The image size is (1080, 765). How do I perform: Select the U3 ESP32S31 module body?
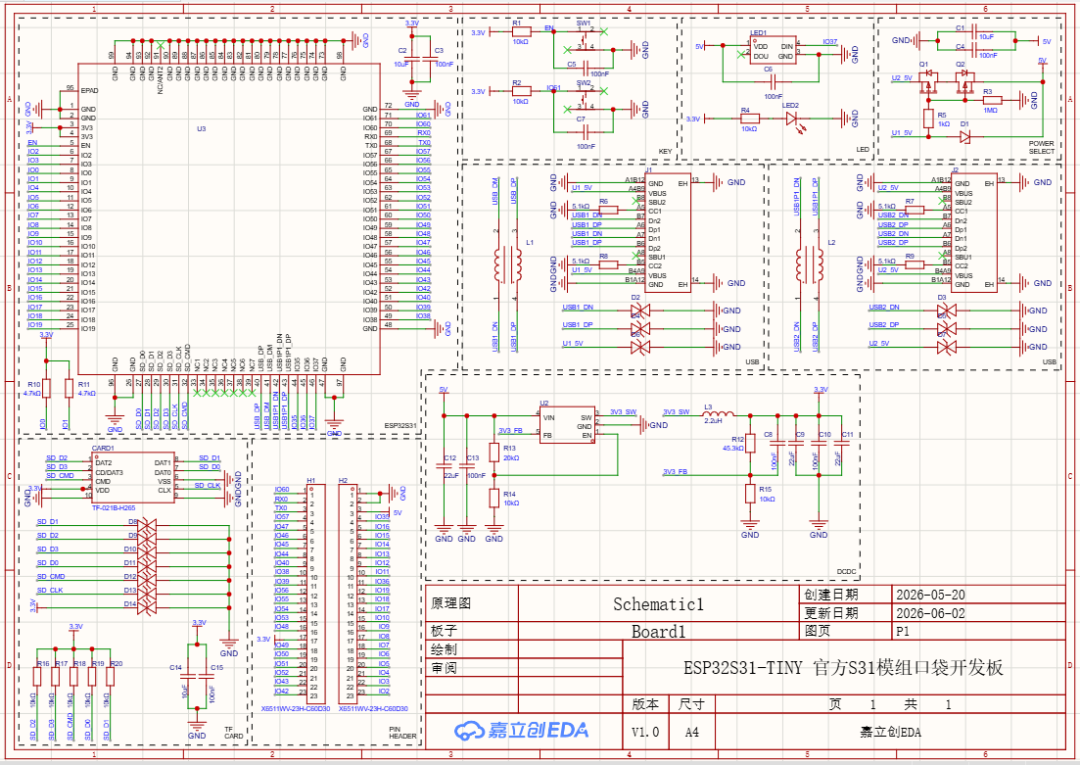tap(229, 220)
